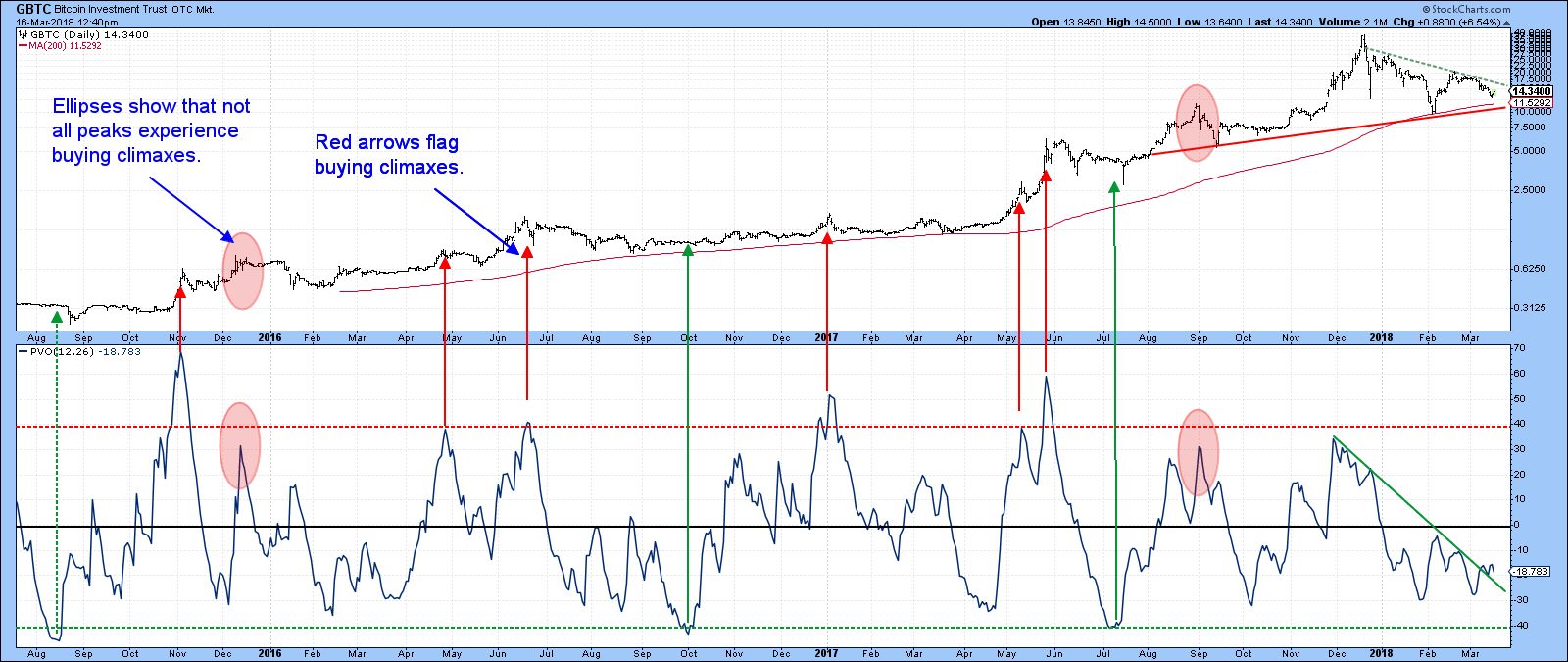This screenshot has width=1568, height=662.
Task: Click the 2017 year label under the PVO panel
Action: click(x=826, y=653)
